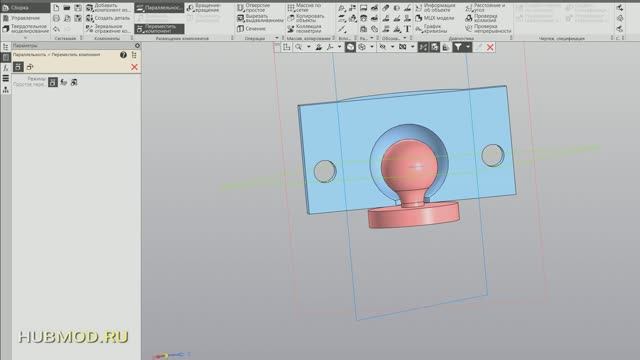Select 'Вырезать выдавливанием' tool
This screenshot has width=640, height=360.
[260, 18]
